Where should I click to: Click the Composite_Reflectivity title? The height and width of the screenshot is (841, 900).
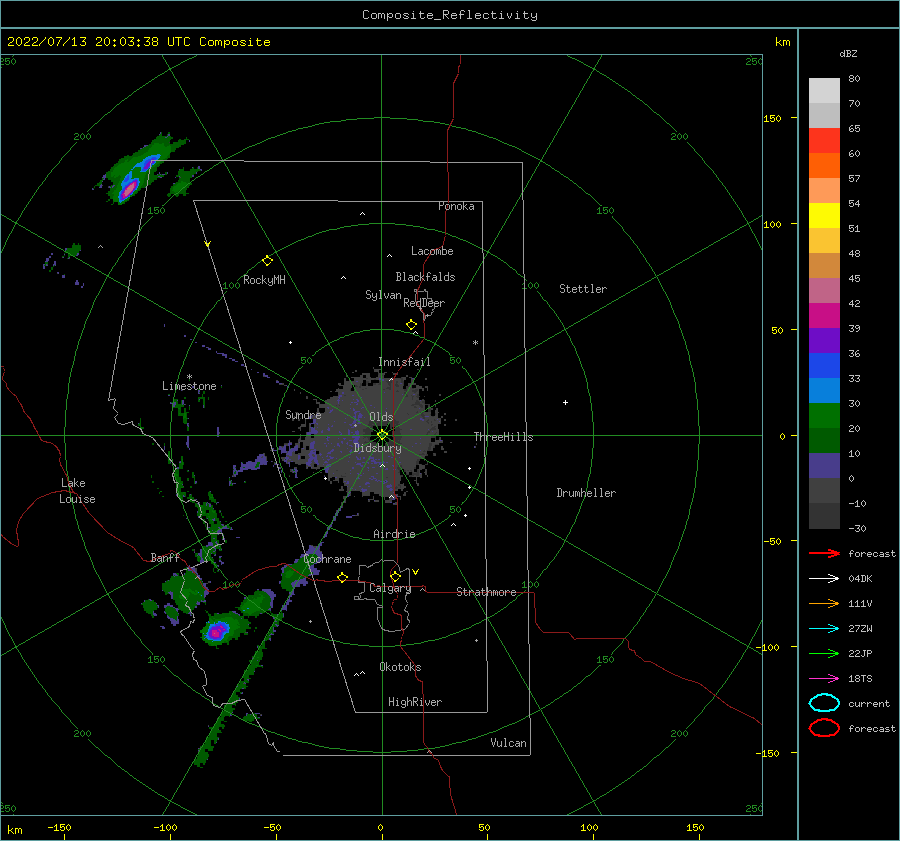tap(450, 15)
